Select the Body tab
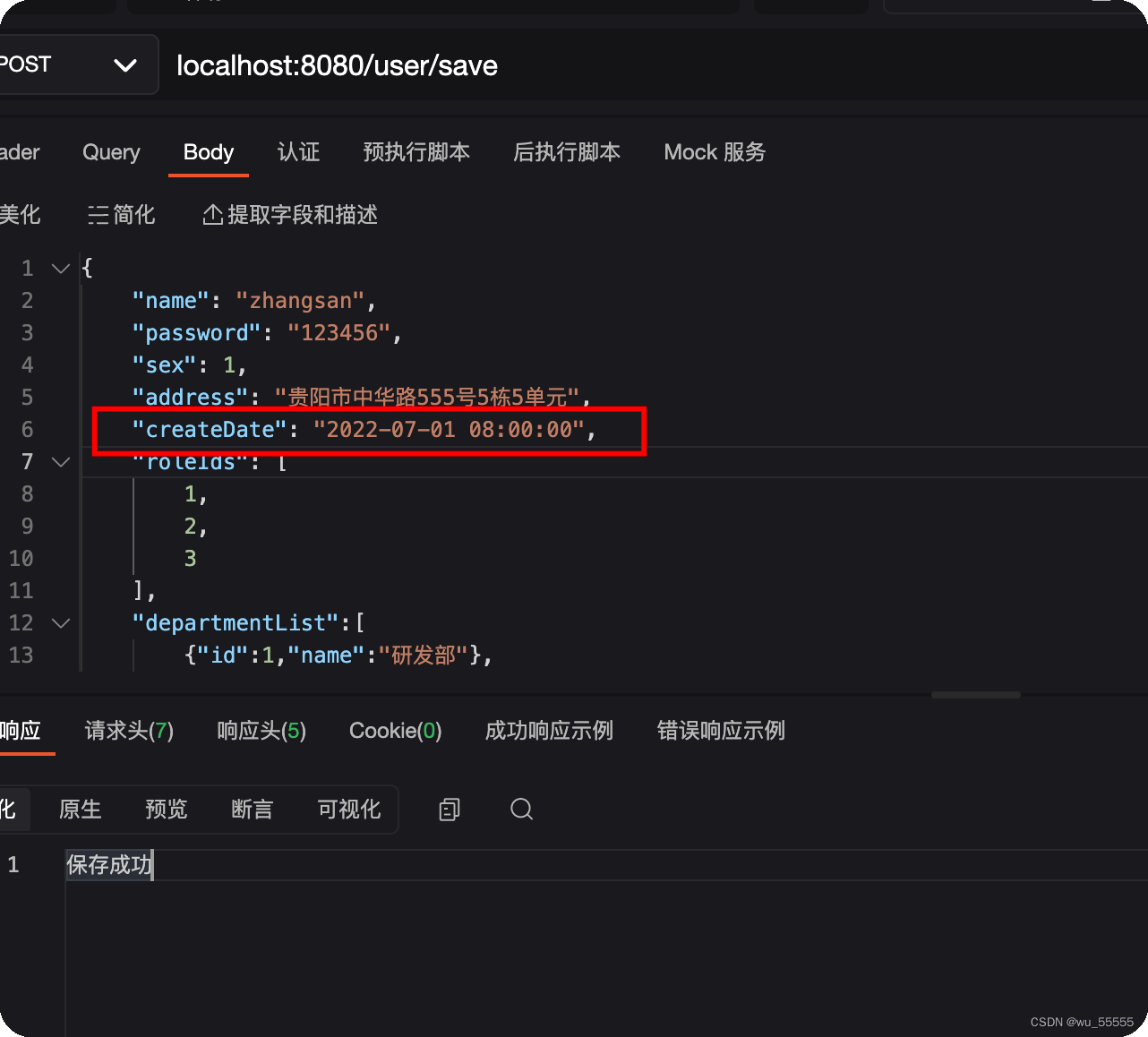This screenshot has height=1037, width=1148. point(209,152)
